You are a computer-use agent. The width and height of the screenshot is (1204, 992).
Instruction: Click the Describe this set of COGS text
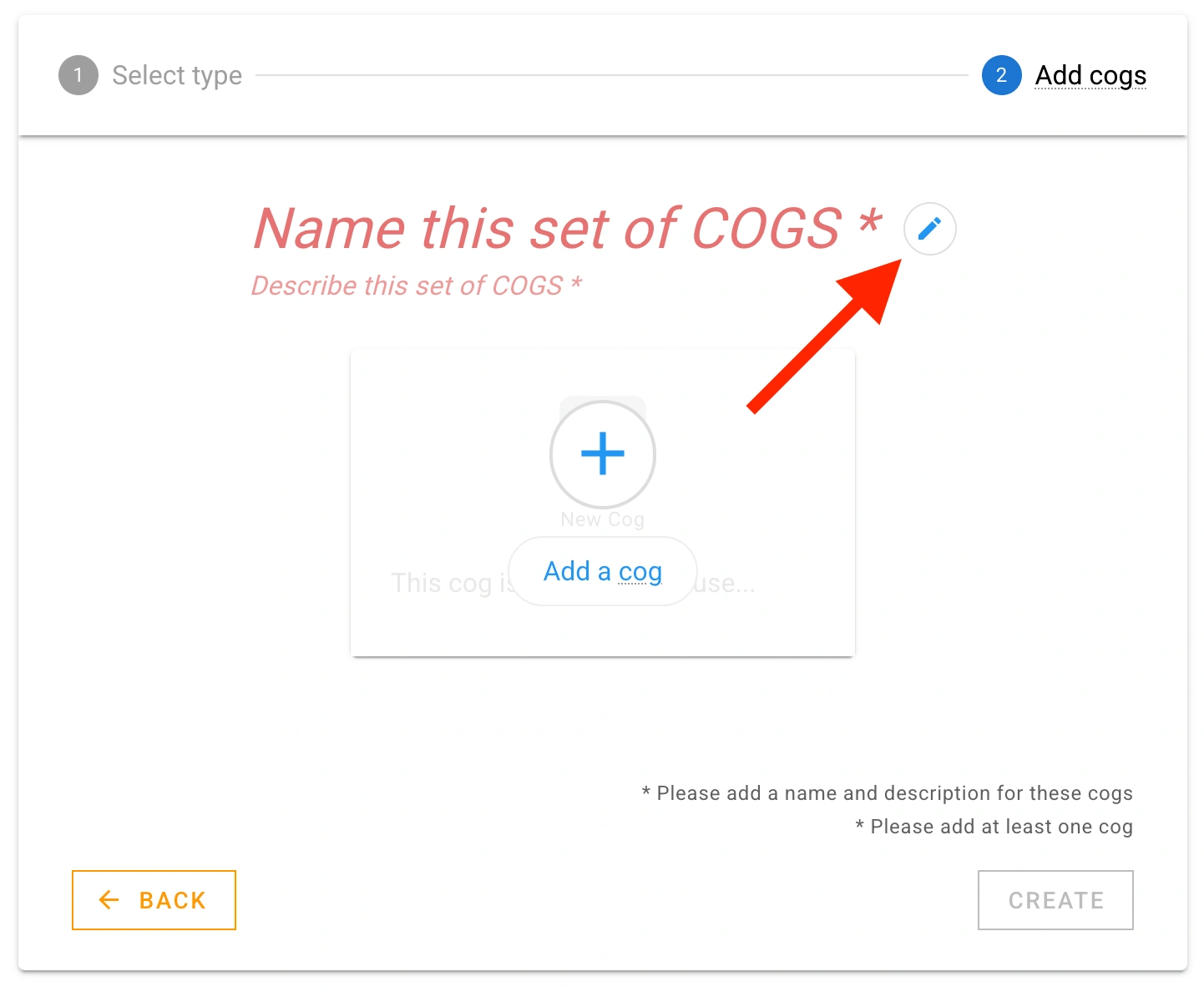(417, 286)
